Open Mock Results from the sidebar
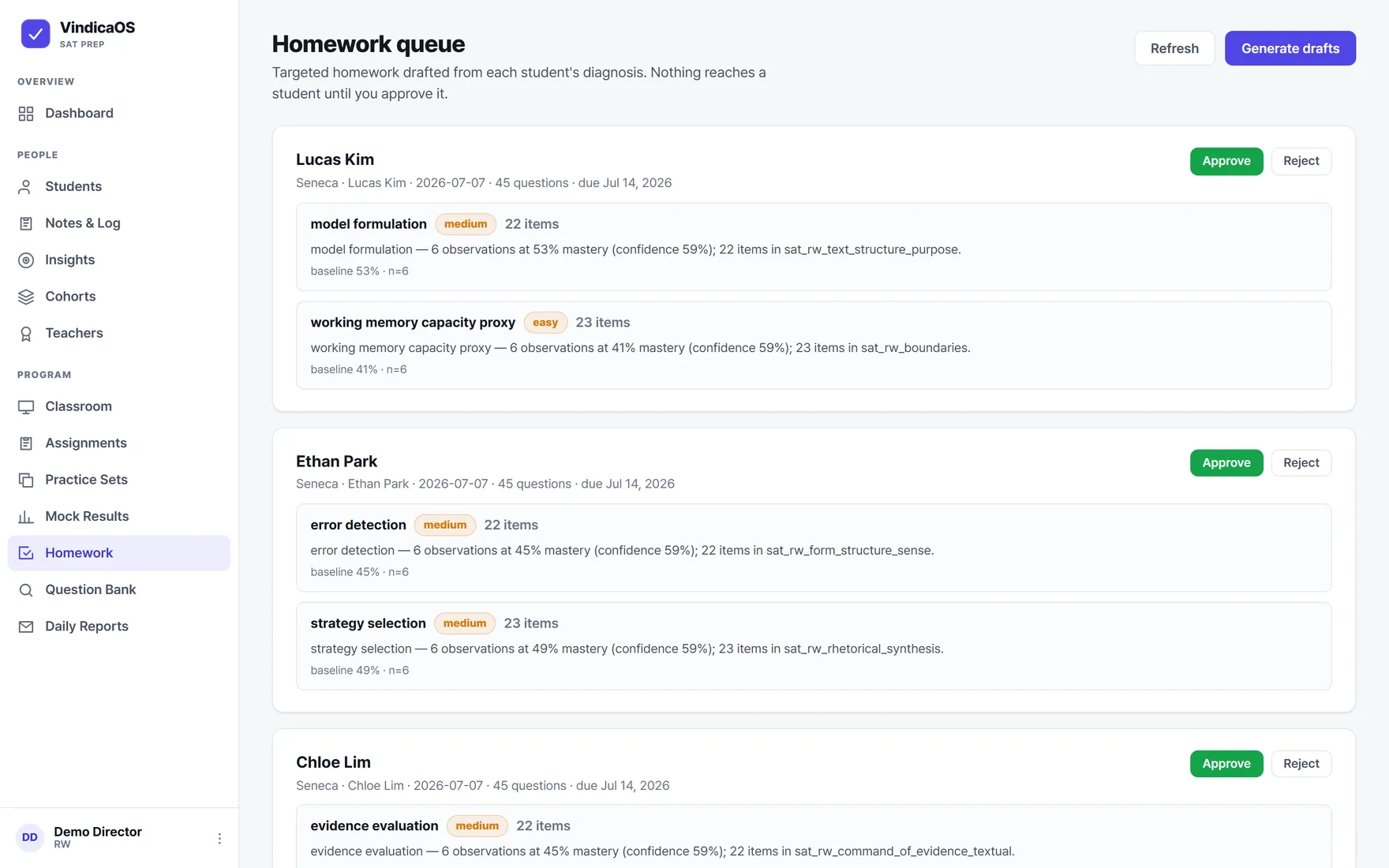 coord(119,517)
